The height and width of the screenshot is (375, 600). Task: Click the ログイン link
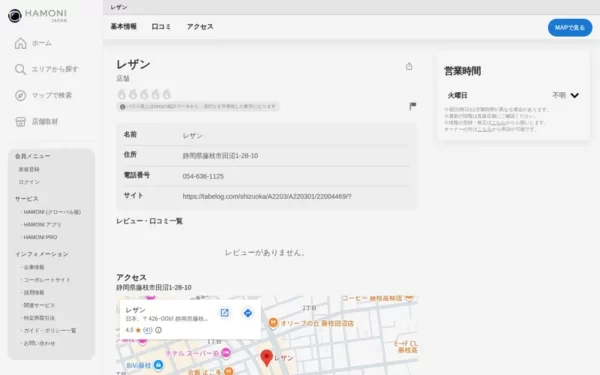tap(29, 182)
